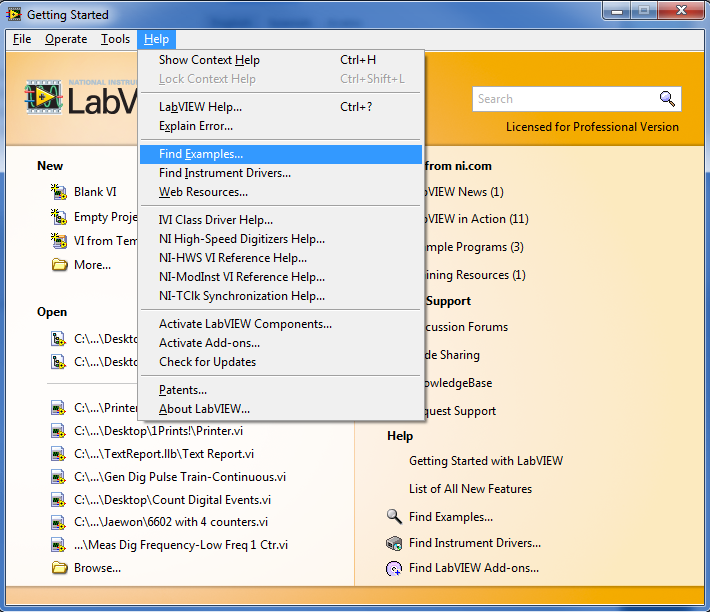
Task: Choose Check for Updates menu item
Action: [x=207, y=362]
